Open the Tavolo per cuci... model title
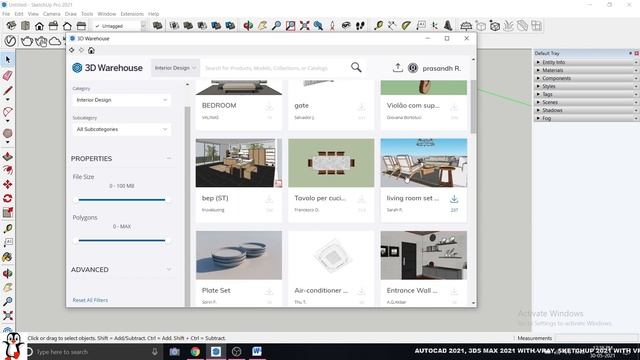The image size is (640, 360). 320,198
